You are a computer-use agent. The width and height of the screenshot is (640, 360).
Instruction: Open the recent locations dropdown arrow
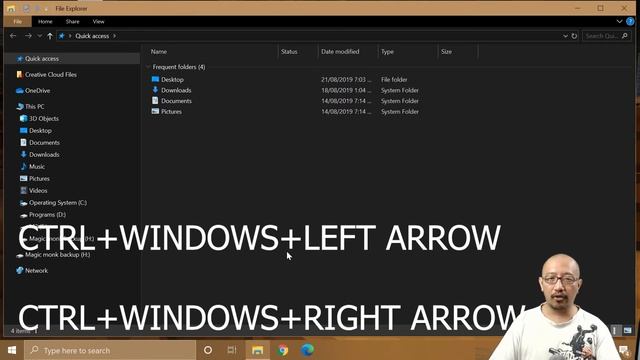(x=40, y=36)
